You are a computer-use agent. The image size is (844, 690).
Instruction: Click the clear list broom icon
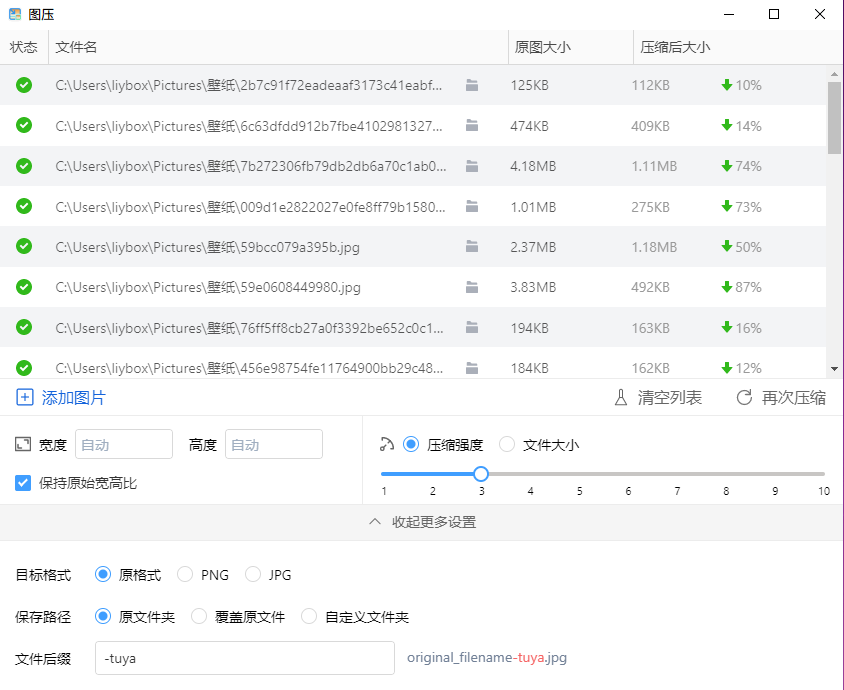pos(621,397)
